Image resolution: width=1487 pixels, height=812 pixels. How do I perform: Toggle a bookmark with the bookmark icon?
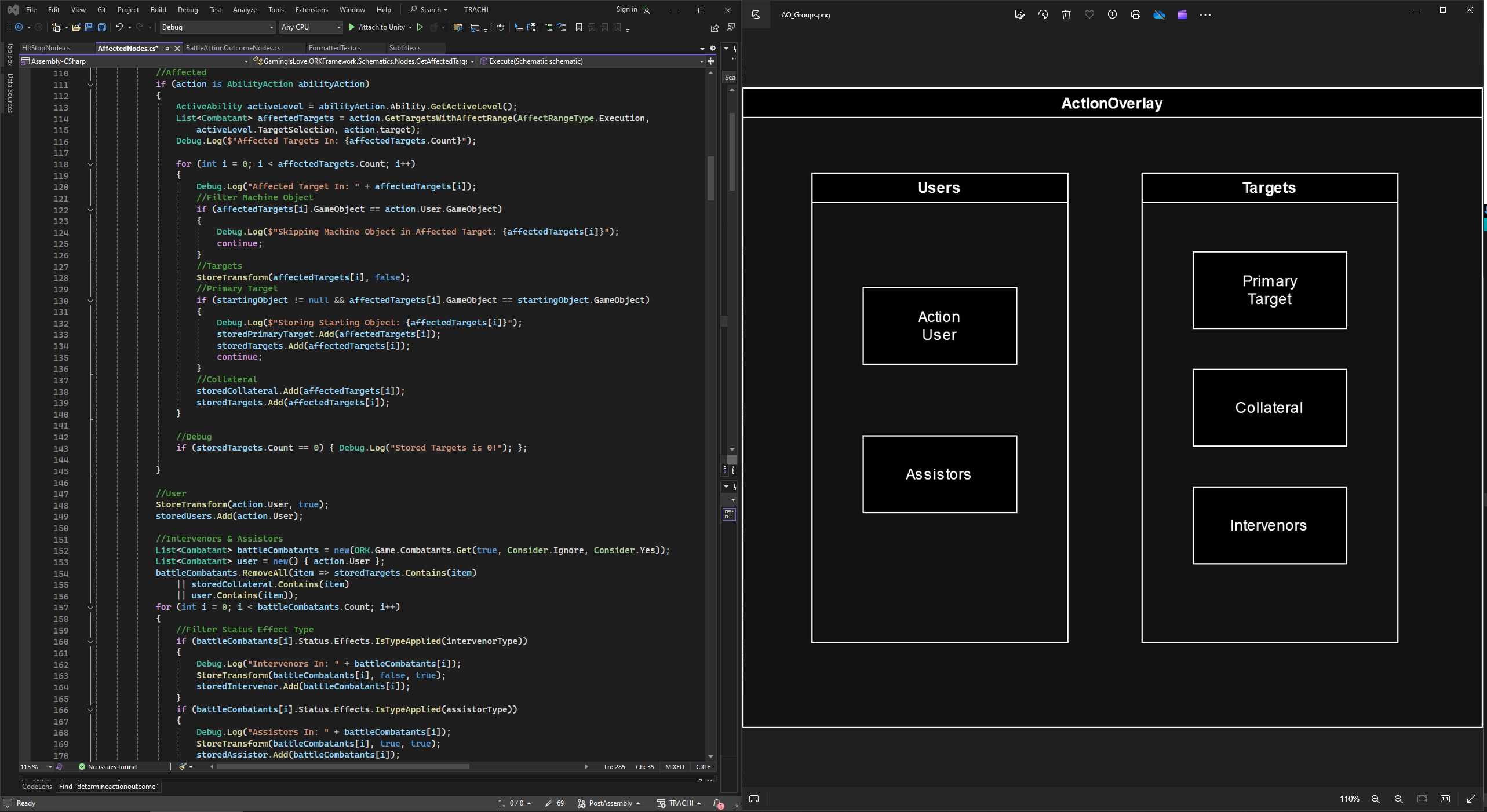pos(578,27)
